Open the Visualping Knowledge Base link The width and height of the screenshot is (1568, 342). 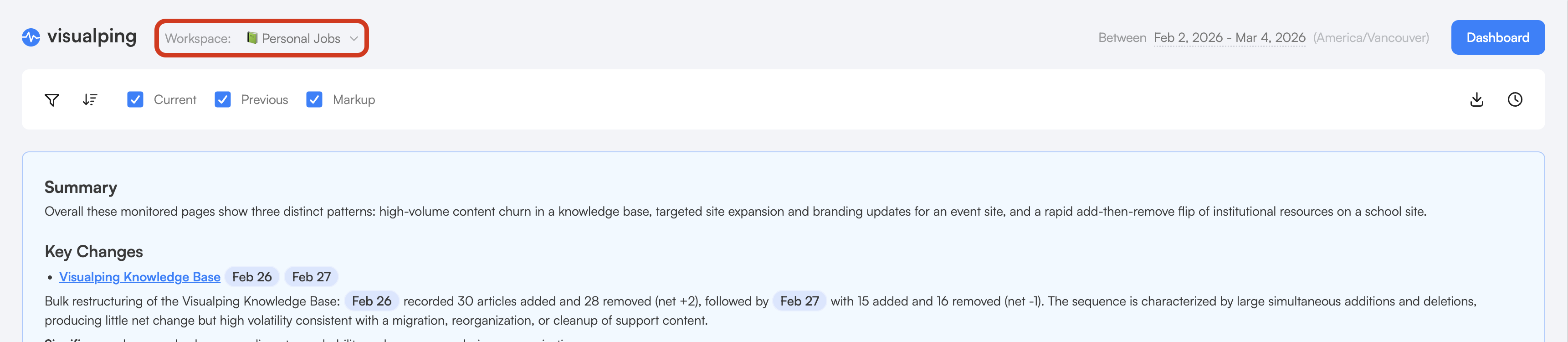pyautogui.click(x=139, y=277)
